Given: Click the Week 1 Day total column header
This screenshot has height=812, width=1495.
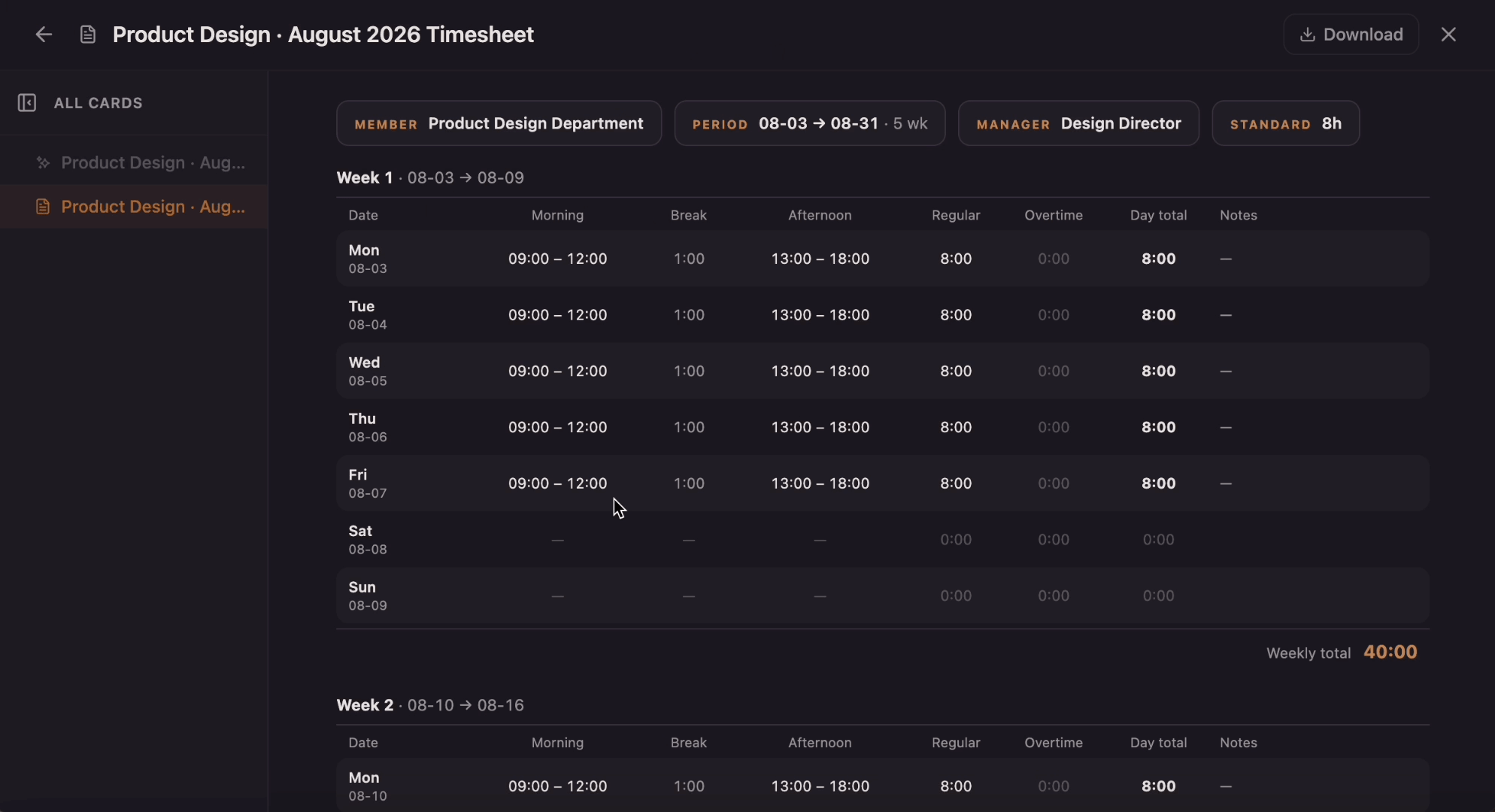Looking at the screenshot, I should coord(1158,215).
